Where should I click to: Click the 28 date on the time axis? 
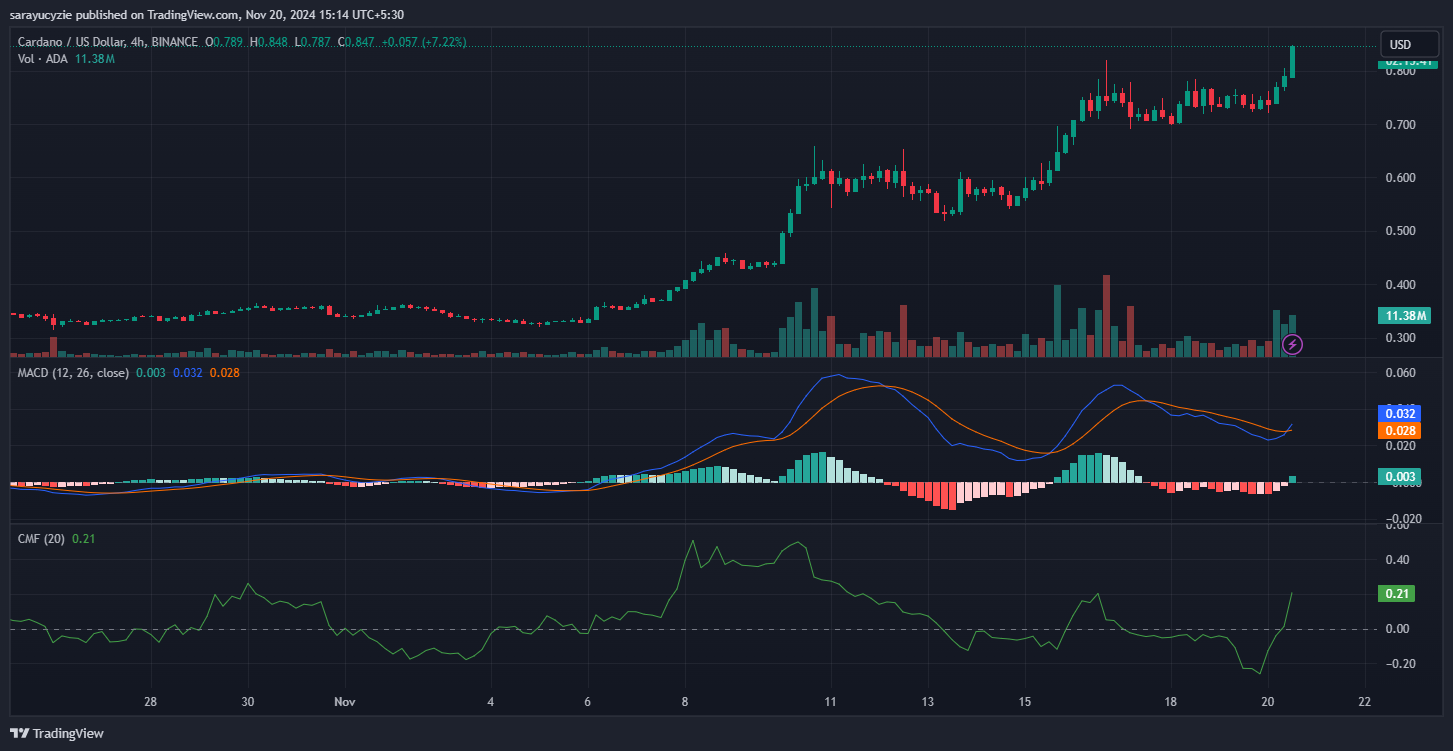151,702
